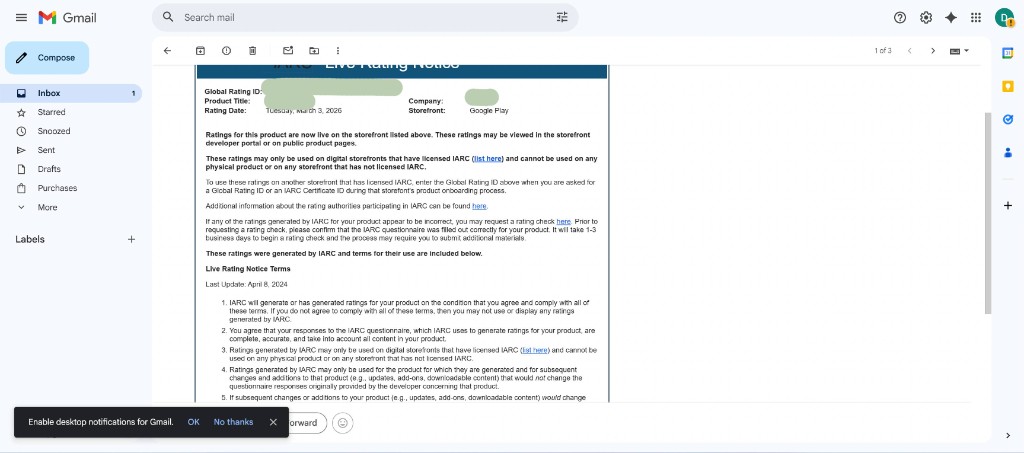Open Gemini sparkle assistant
The image size is (1024, 453).
[x=950, y=17]
